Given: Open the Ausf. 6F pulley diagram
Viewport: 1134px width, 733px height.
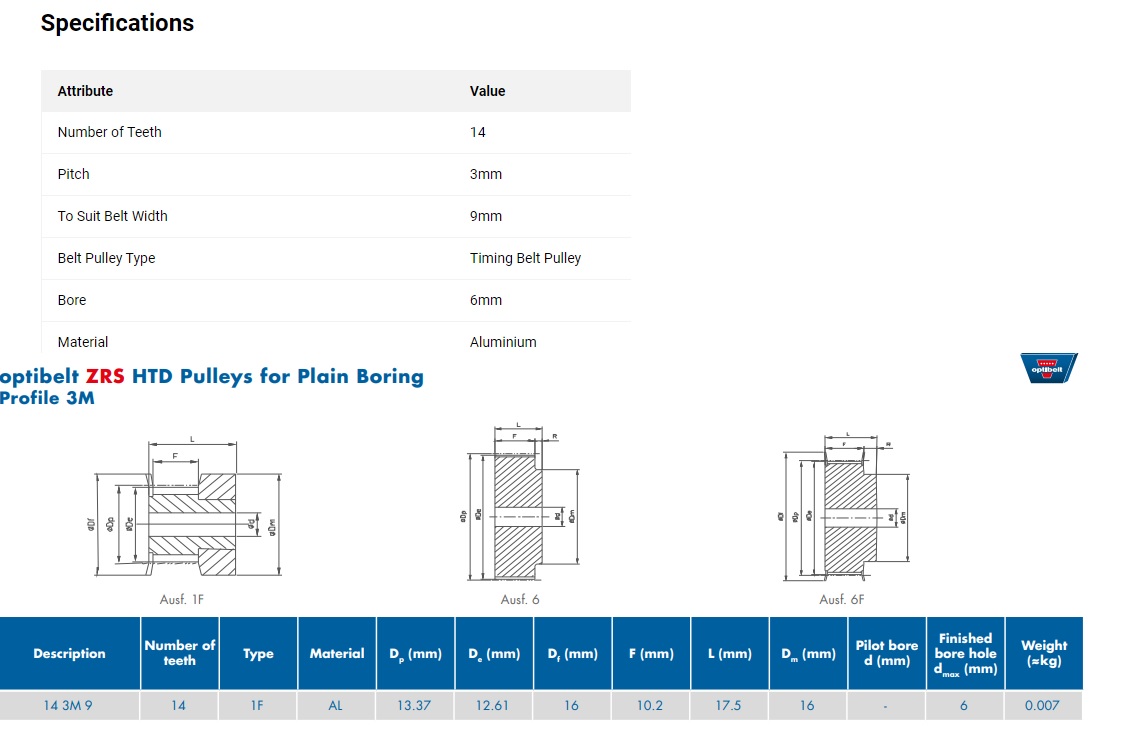Looking at the screenshot, I should click(845, 507).
